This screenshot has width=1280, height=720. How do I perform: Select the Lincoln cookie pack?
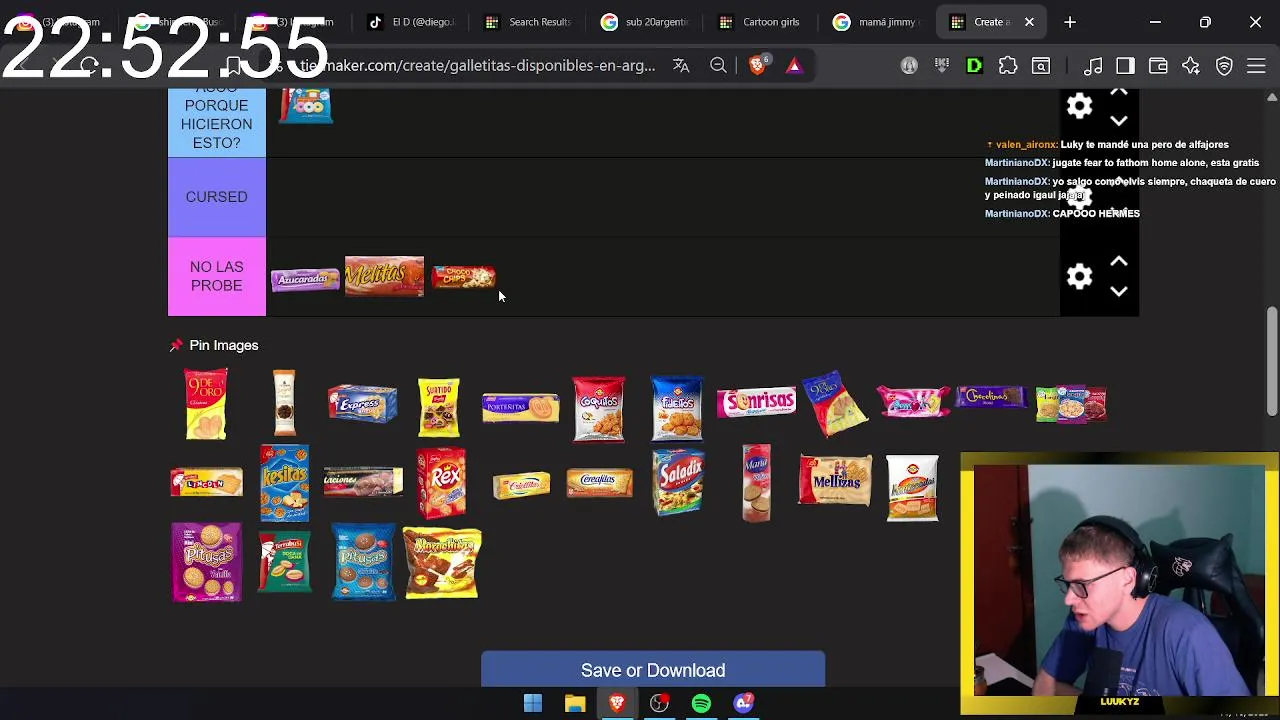click(206, 483)
